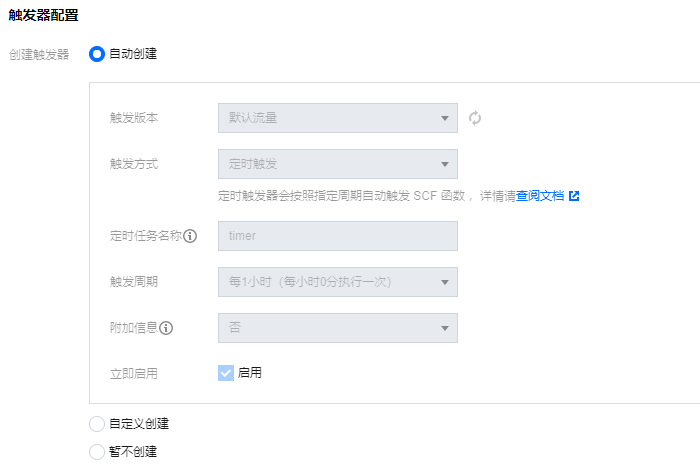The image size is (700, 470).
Task: Click the arrow of the 触发版本 dropdown
Action: click(x=445, y=118)
